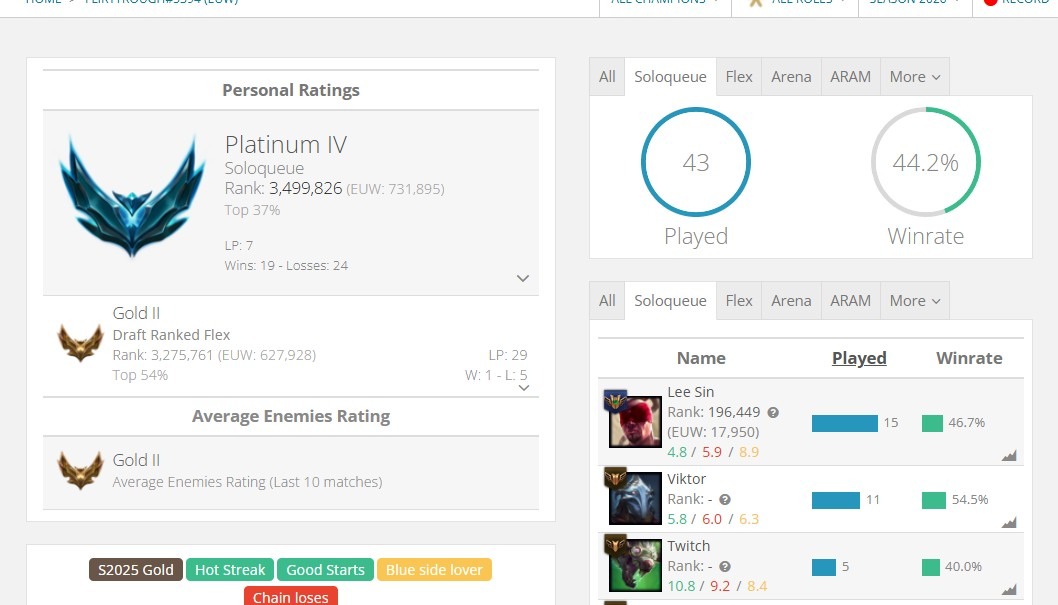Click the mastery badge on Twitch's portrait
This screenshot has height=605, width=1058.
pyautogui.click(x=615, y=544)
